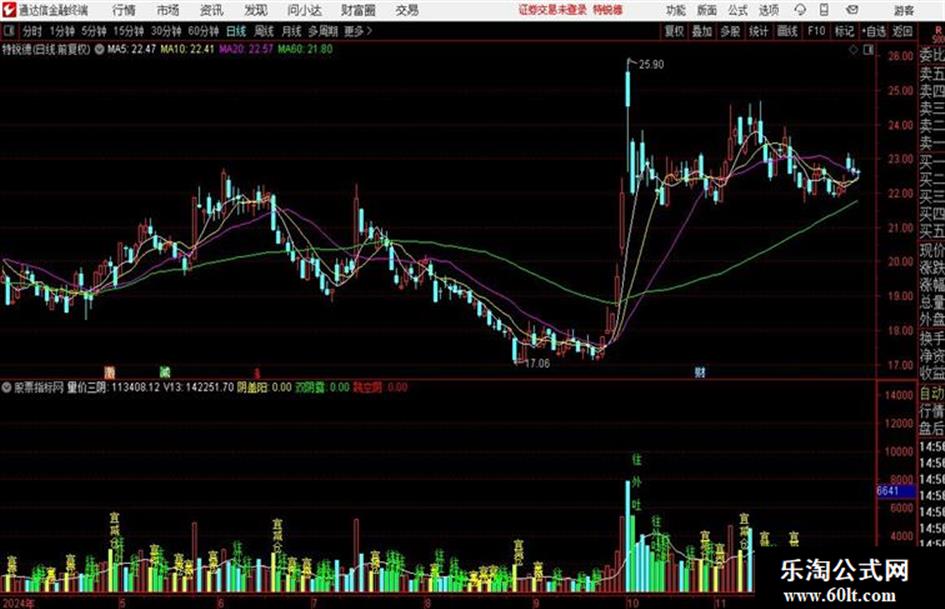This screenshot has height=609, width=945.
Task: Click the MA10: 22.41 label
Action: point(187,49)
